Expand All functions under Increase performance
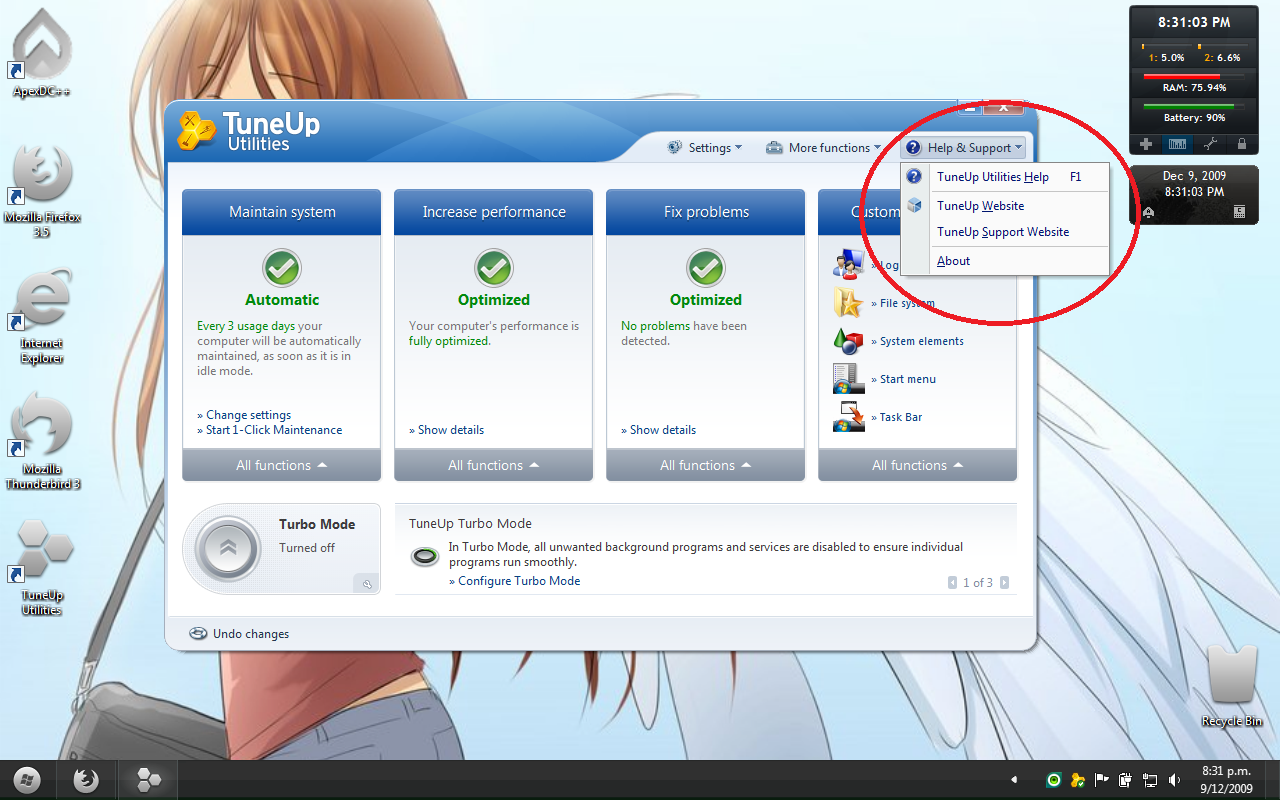 pos(494,465)
